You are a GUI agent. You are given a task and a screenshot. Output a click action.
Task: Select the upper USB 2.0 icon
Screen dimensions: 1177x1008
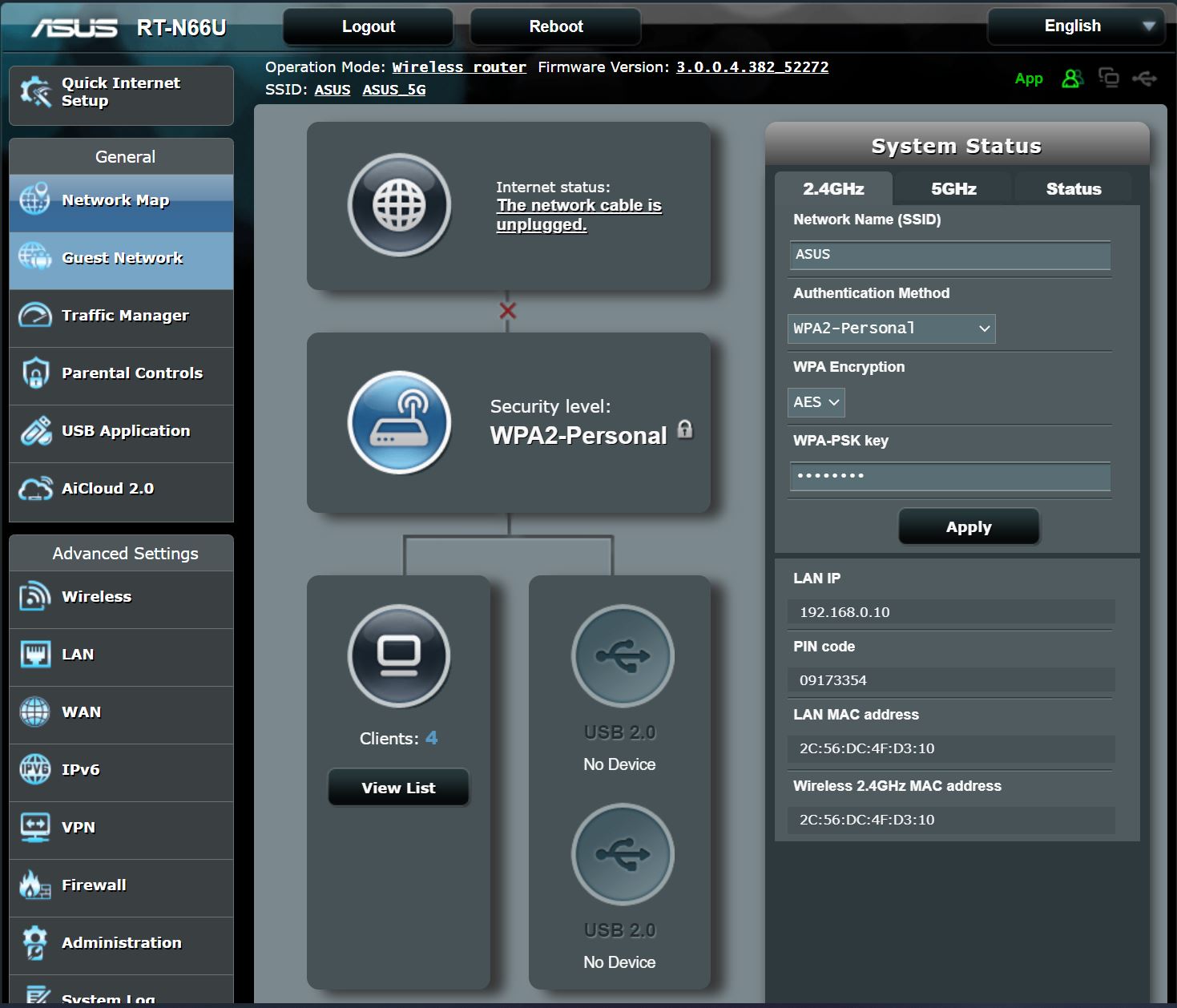tap(623, 656)
